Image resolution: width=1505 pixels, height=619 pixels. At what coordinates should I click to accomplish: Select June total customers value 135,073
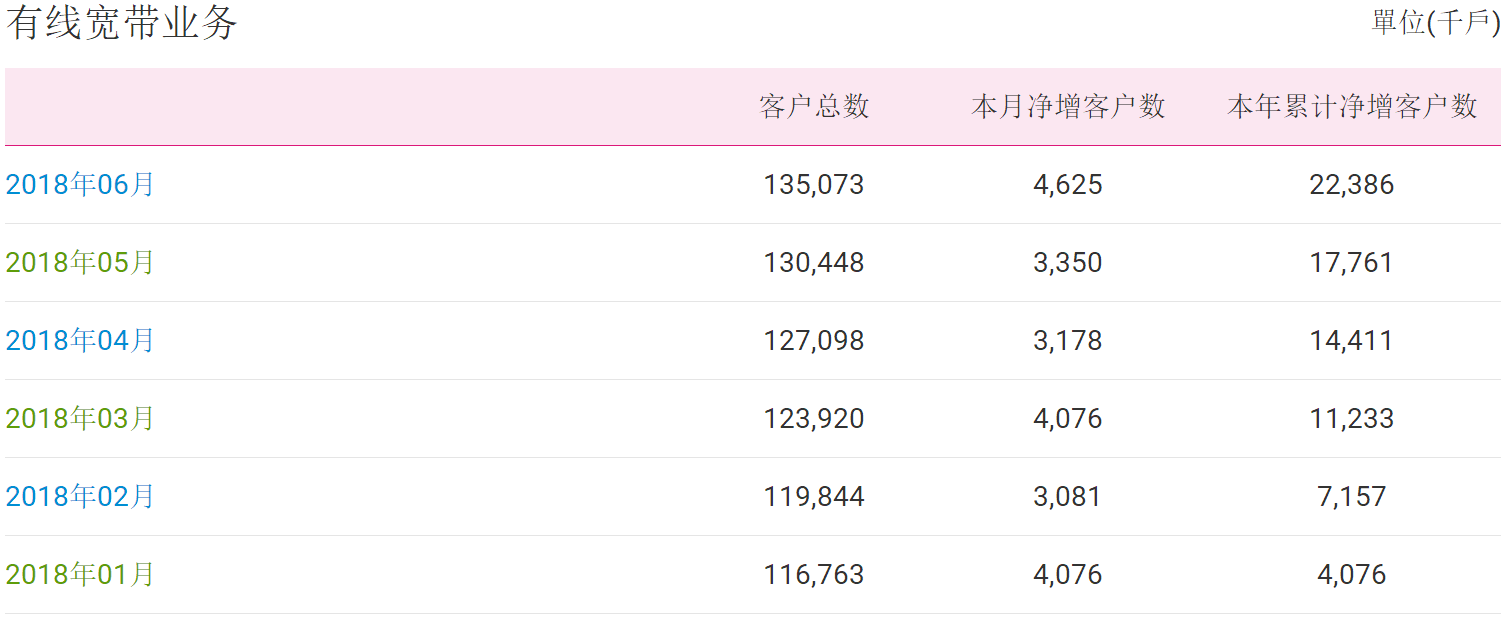[814, 185]
